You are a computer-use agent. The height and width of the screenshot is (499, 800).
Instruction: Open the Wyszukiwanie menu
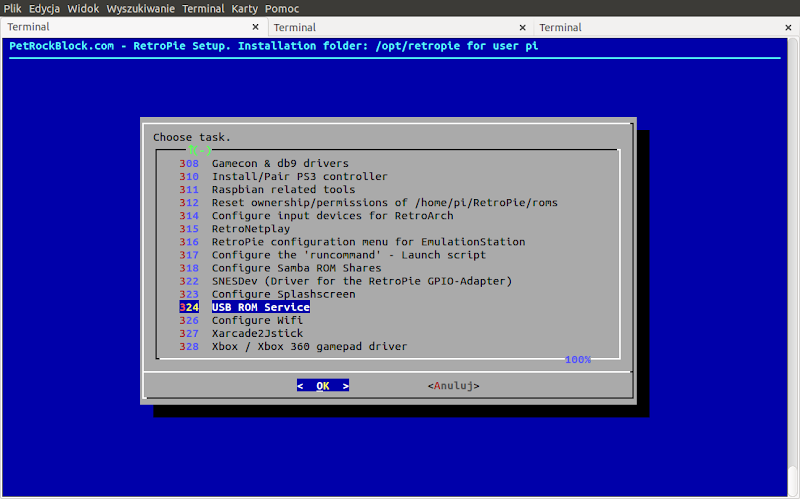point(141,9)
